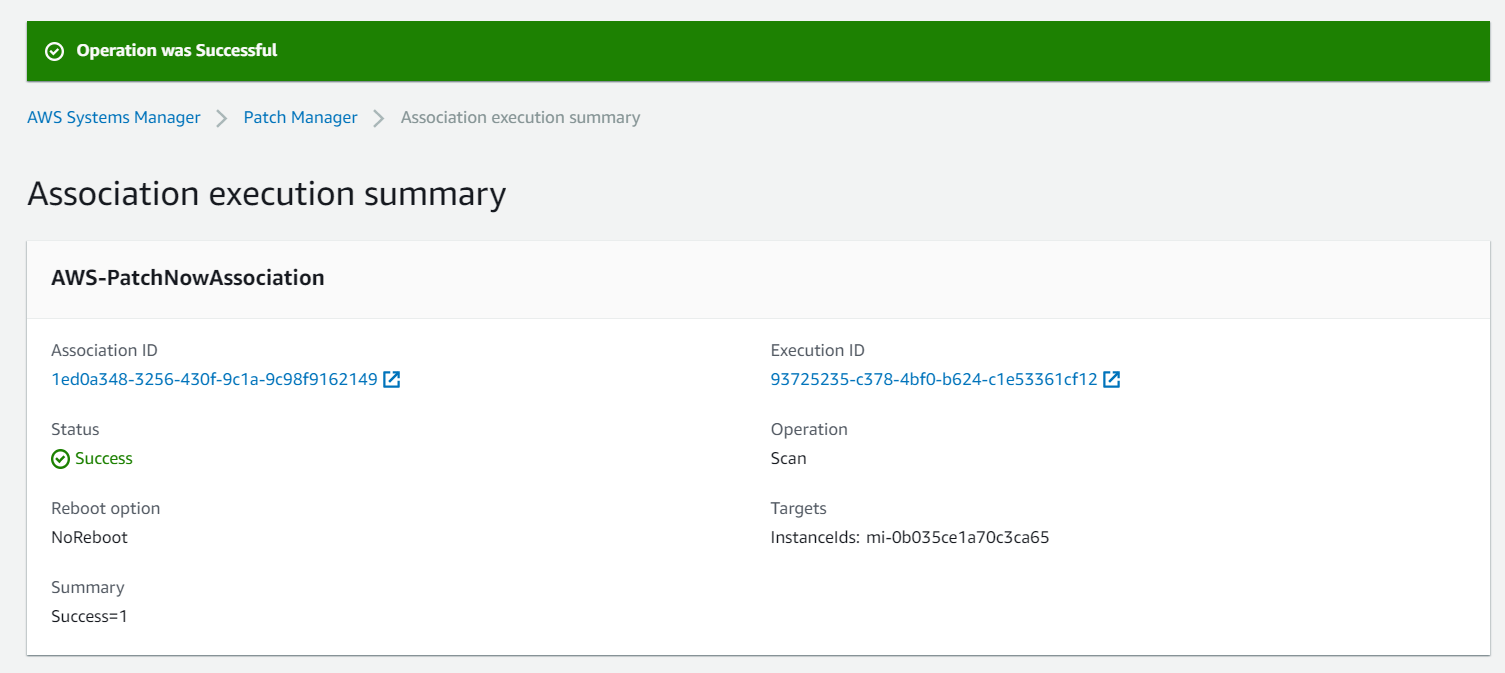Open the Association ID 1ed0a348 link
Screen dimensions: 1505x673
(x=213, y=379)
